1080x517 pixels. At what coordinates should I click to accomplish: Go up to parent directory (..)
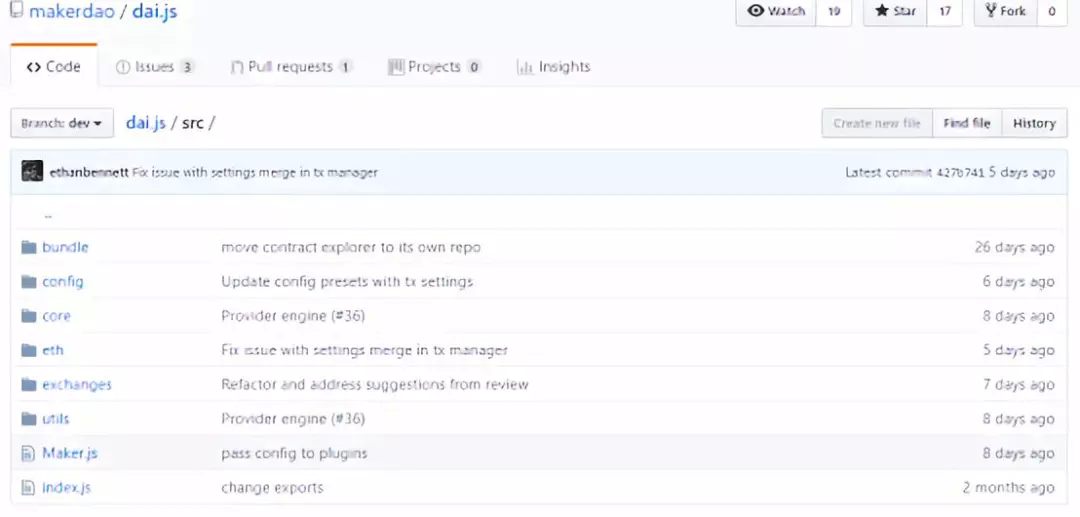(x=48, y=215)
